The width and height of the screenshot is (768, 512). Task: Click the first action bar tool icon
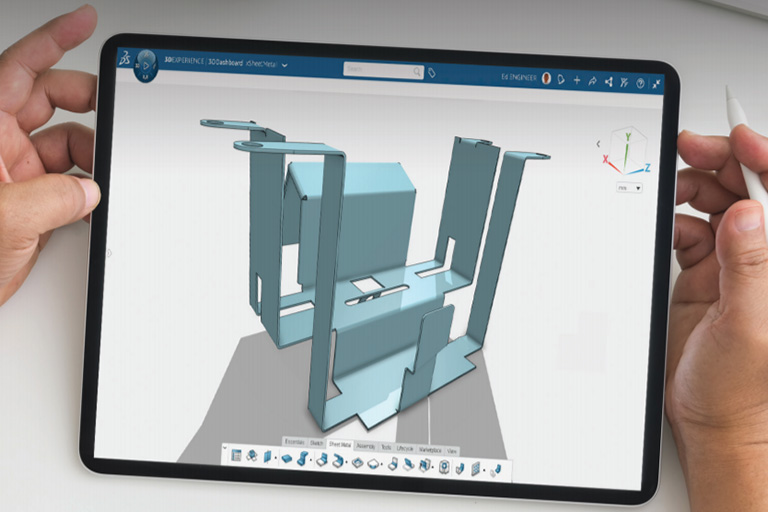pos(236,456)
